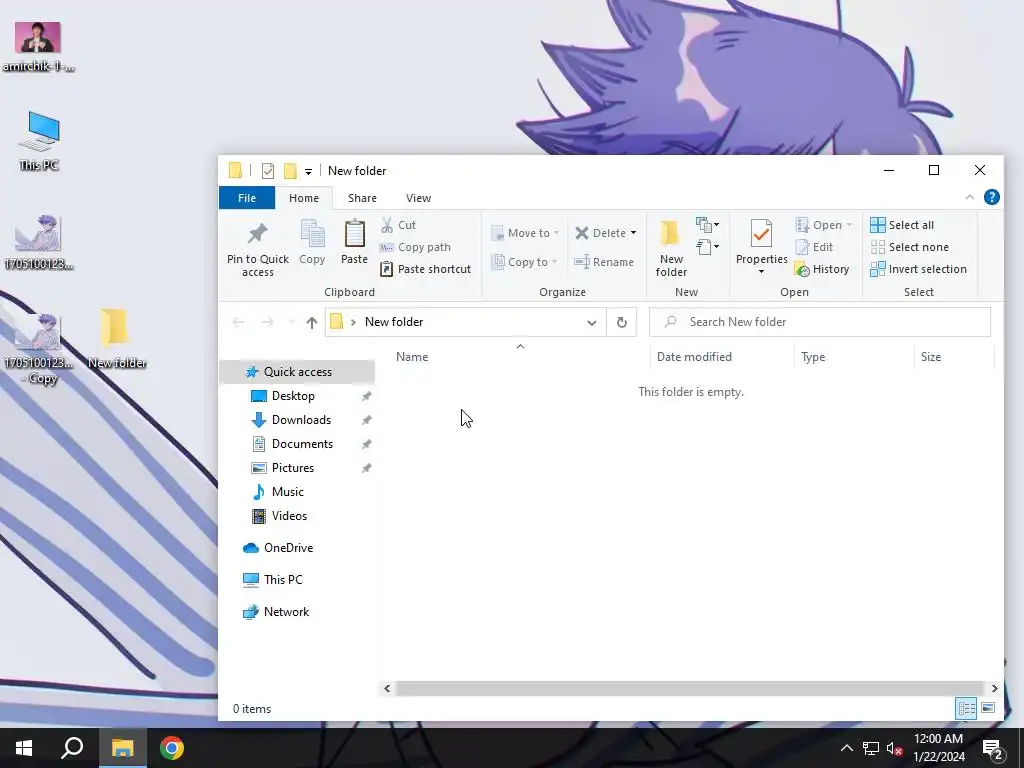Open address bar history dropdown chevron
The width and height of the screenshot is (1024, 768).
pos(592,322)
